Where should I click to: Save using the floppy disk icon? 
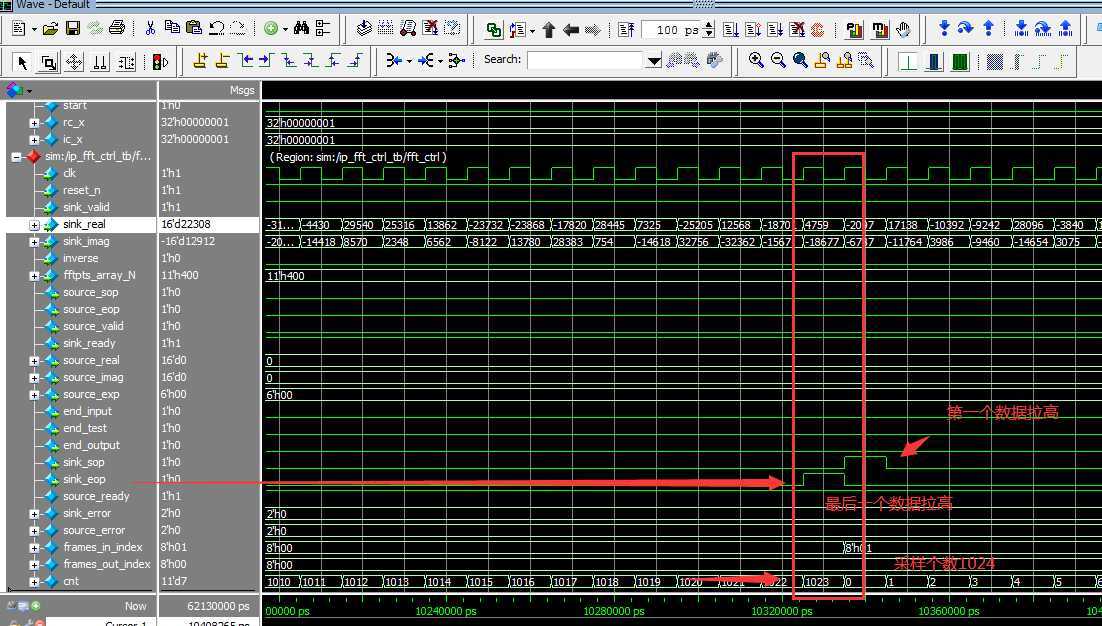[x=72, y=29]
